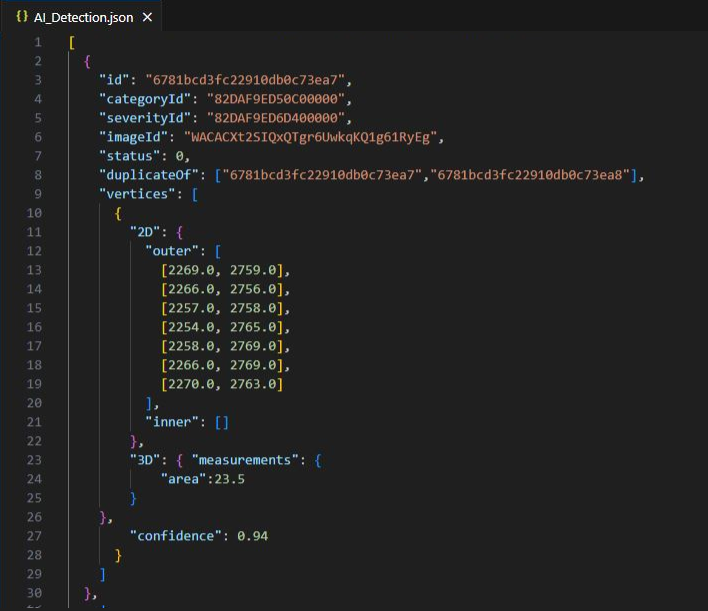Click the "3D" key on line 23

pos(145,460)
